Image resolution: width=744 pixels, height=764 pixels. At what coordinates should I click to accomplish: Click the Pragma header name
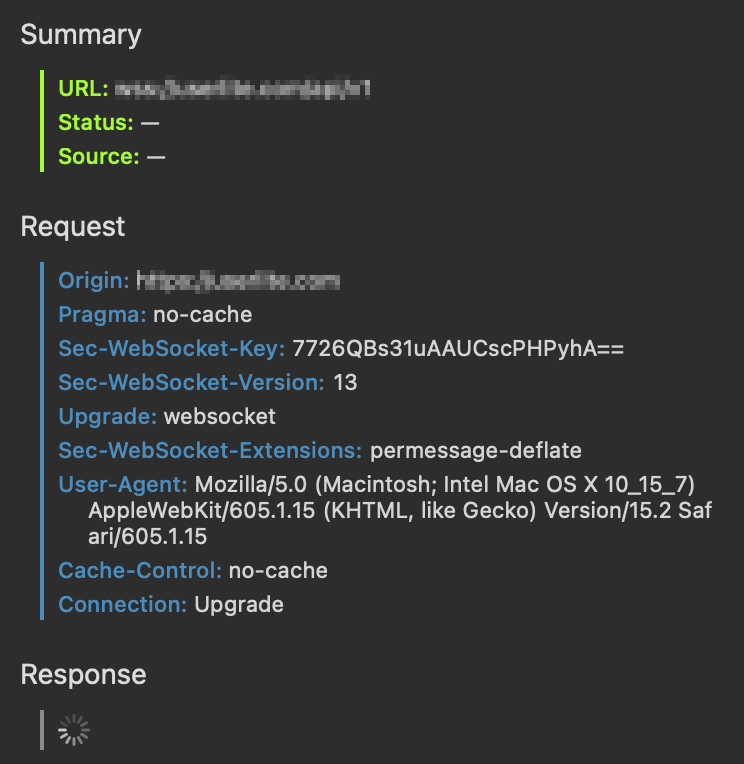click(102, 315)
